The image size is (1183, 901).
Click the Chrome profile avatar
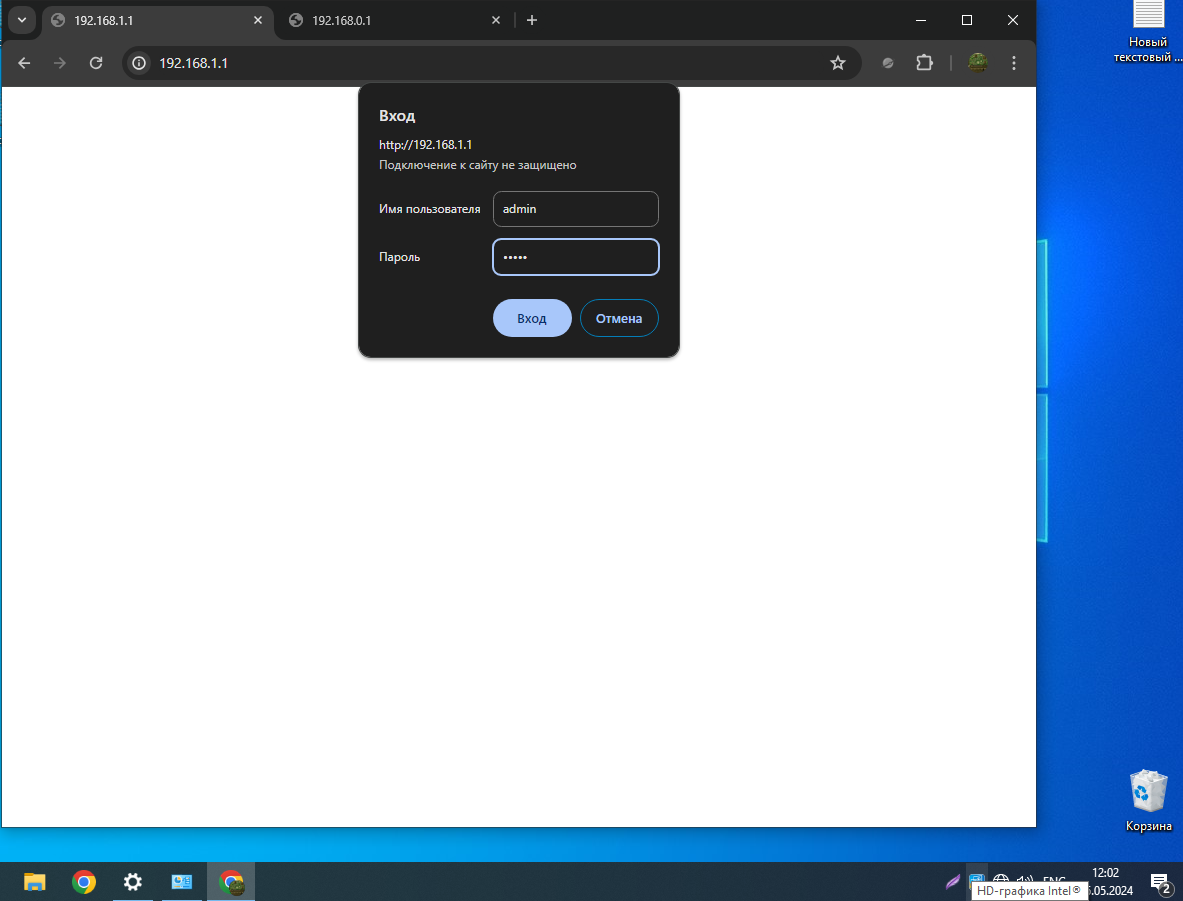pos(977,63)
